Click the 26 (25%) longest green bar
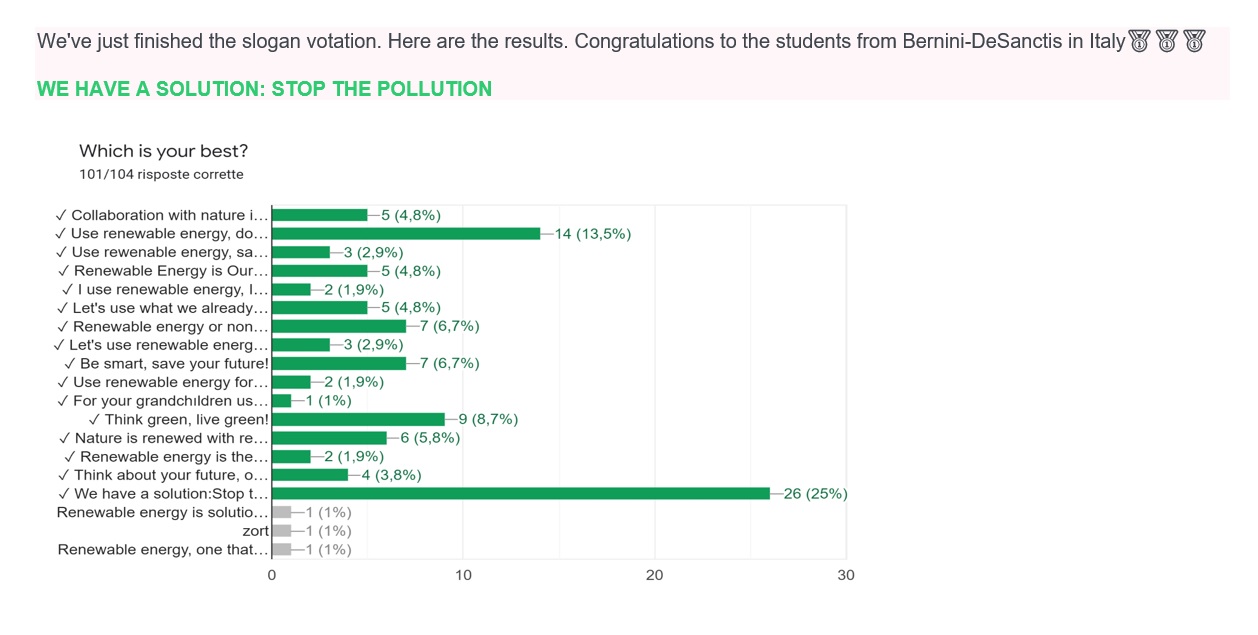 pyautogui.click(x=521, y=493)
